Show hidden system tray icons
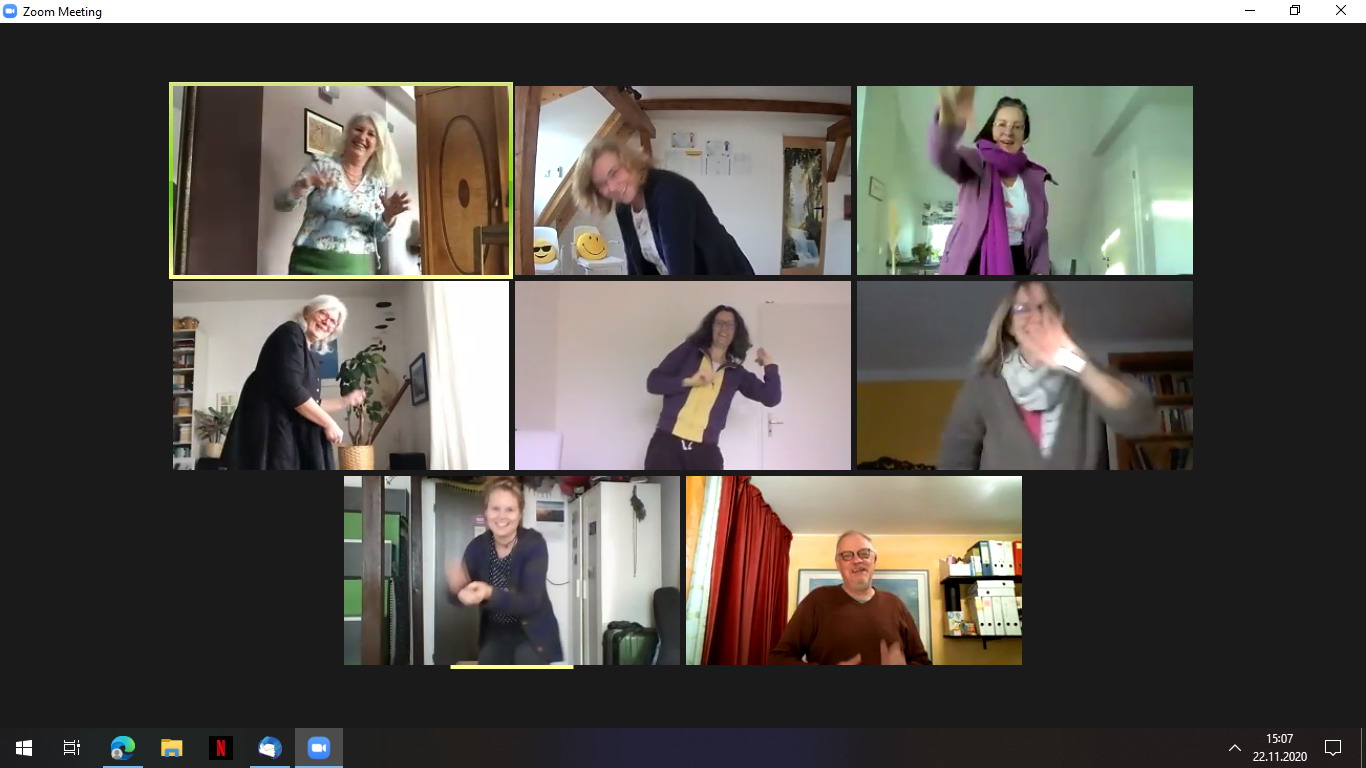Image resolution: width=1366 pixels, height=768 pixels. pyautogui.click(x=1235, y=748)
